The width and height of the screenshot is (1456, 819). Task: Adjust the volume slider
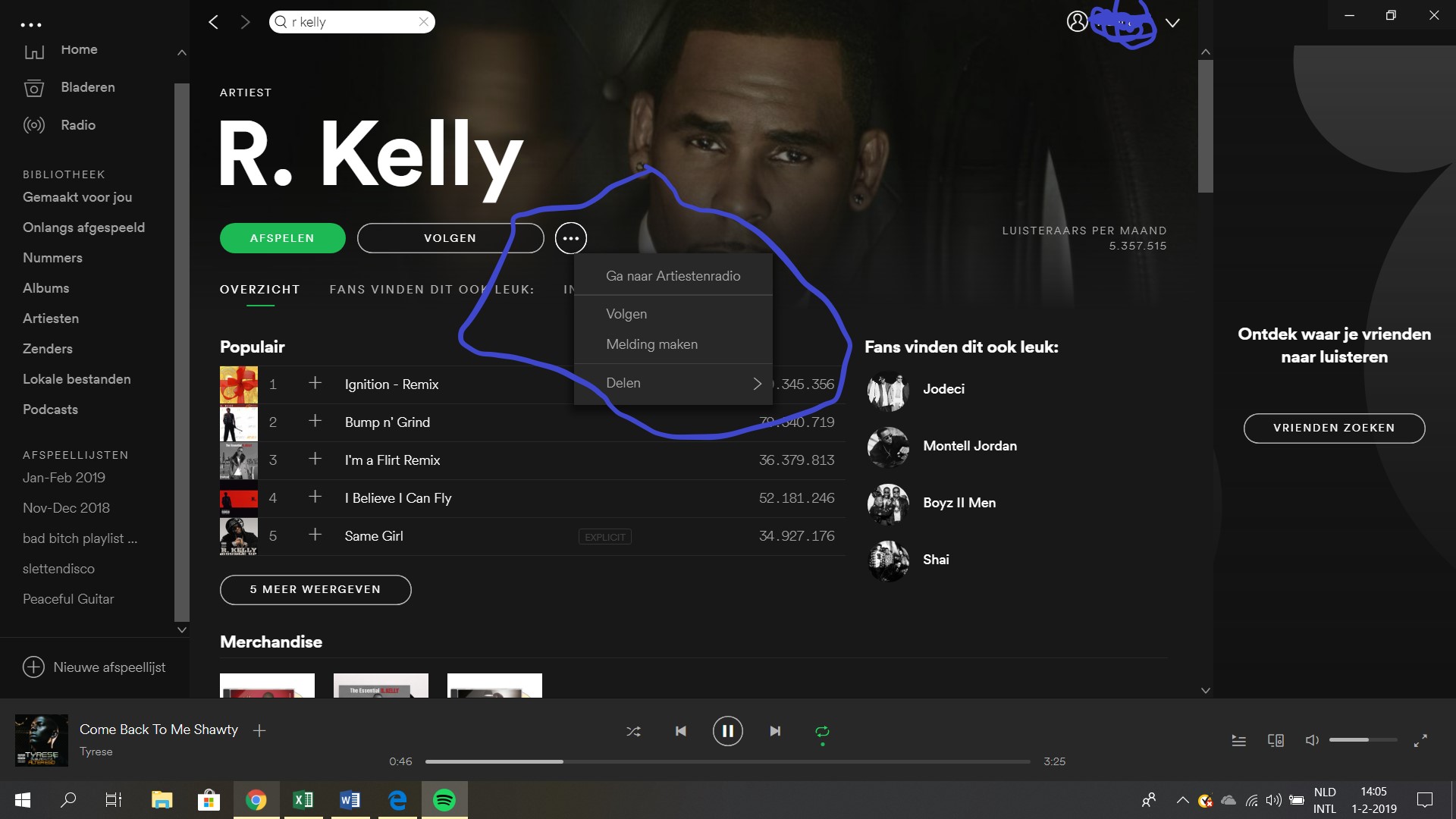pos(1363,740)
